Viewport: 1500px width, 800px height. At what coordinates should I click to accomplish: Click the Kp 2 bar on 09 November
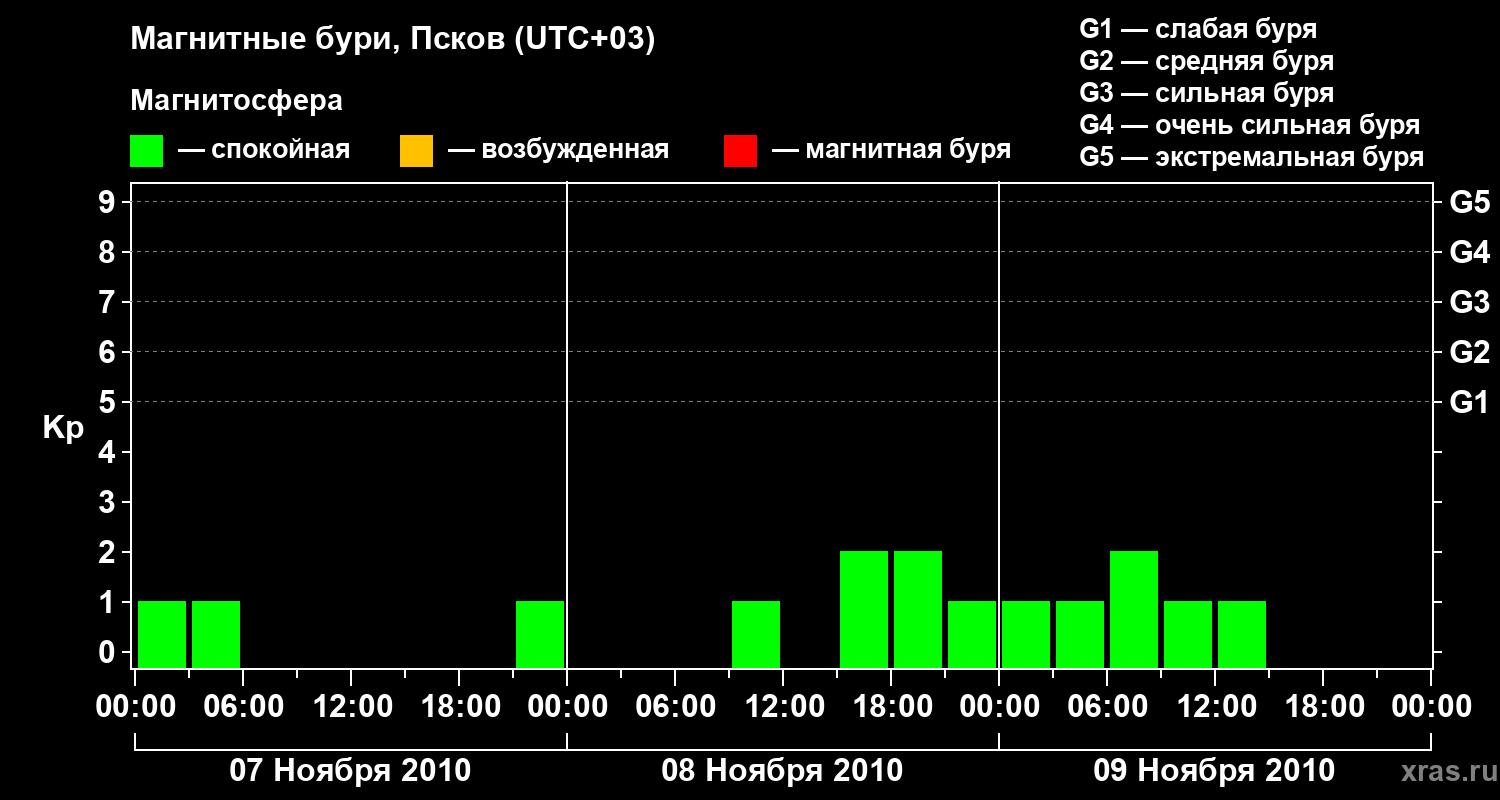pos(1134,609)
